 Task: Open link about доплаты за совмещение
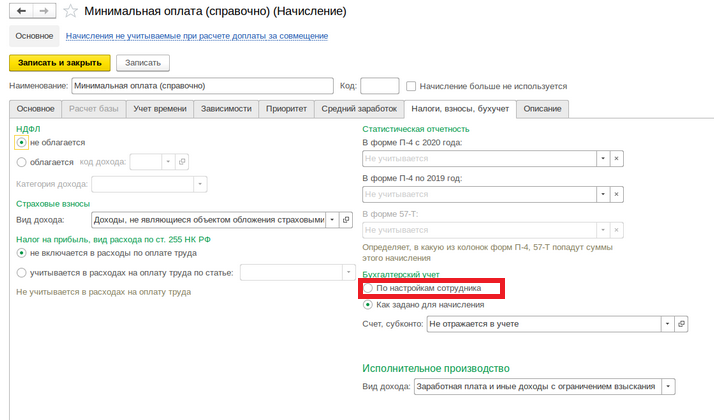coord(197,36)
